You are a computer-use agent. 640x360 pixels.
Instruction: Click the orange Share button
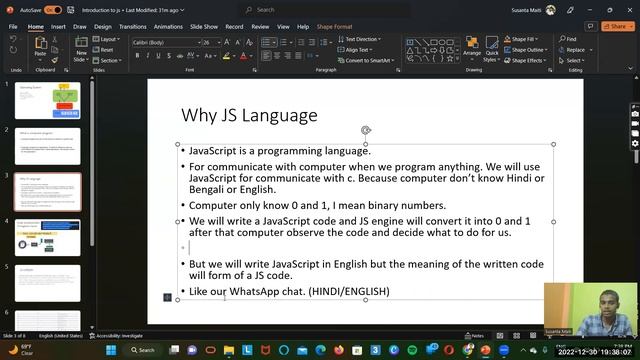pos(618,26)
